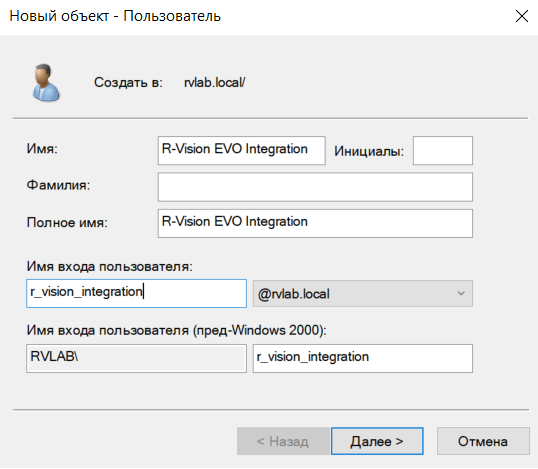This screenshot has width=538, height=469.
Task: Click the Полное имя: label
Action: pyautogui.click(x=67, y=223)
